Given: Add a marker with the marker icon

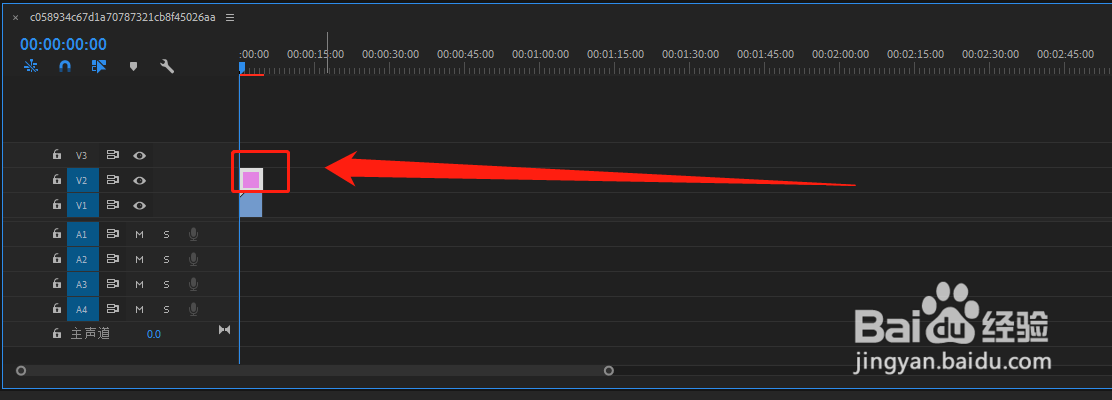Looking at the screenshot, I should pos(133,67).
